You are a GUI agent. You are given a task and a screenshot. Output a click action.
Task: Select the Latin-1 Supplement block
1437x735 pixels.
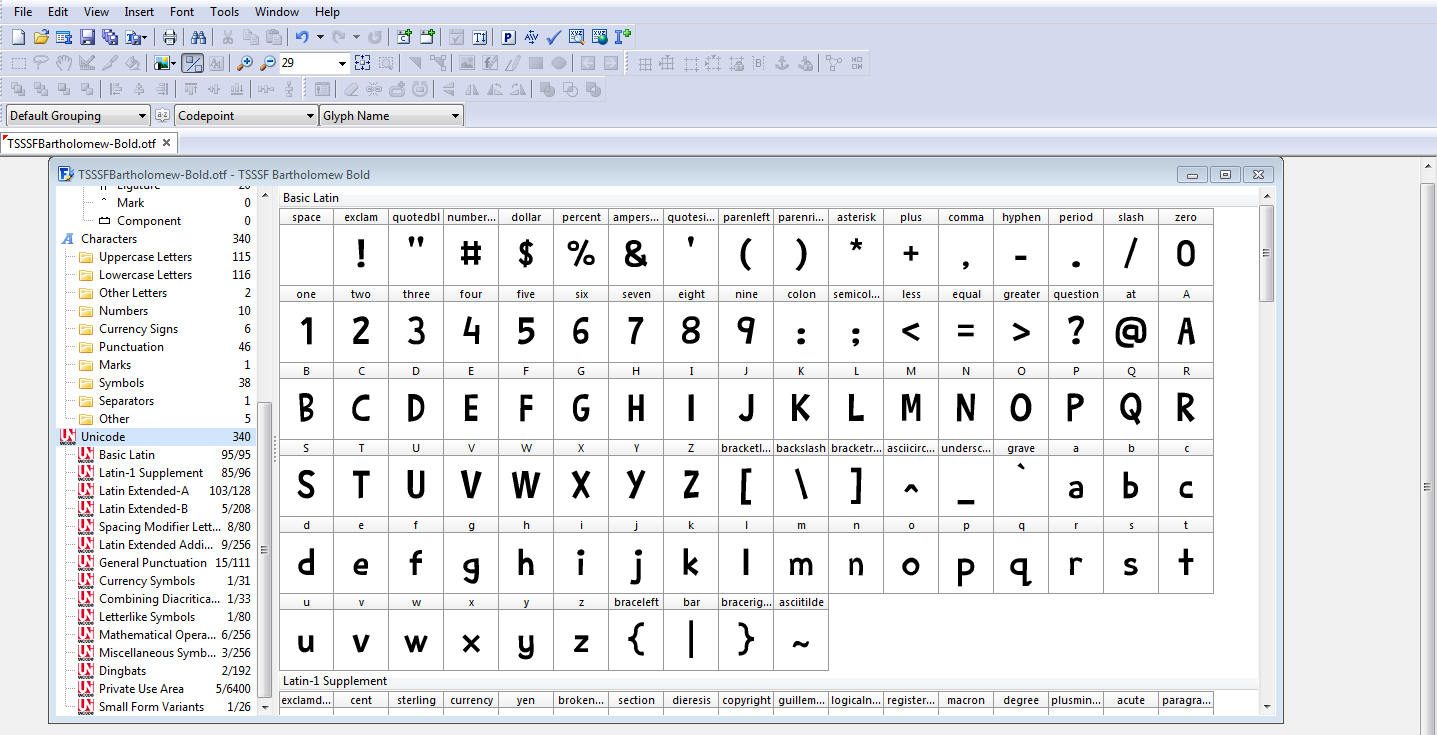coord(151,473)
